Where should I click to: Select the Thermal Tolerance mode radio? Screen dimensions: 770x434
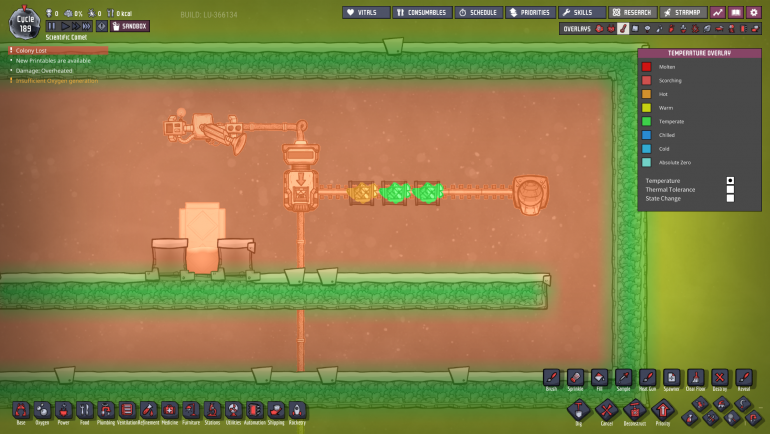coord(730,190)
